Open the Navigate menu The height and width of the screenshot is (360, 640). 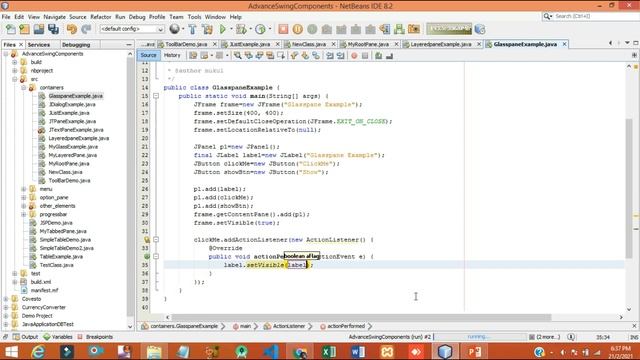[54, 17]
